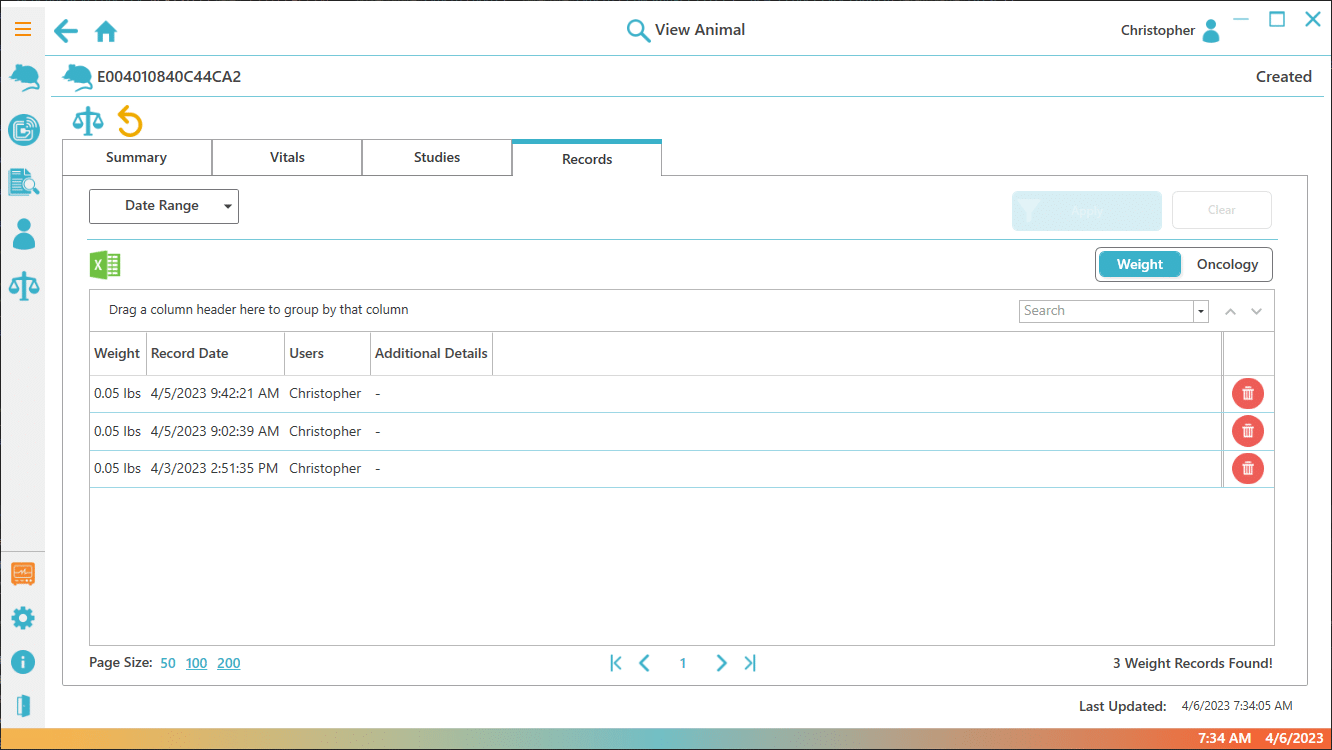Click the balance scale icon above the tabs
The width and height of the screenshot is (1332, 750).
tap(88, 122)
